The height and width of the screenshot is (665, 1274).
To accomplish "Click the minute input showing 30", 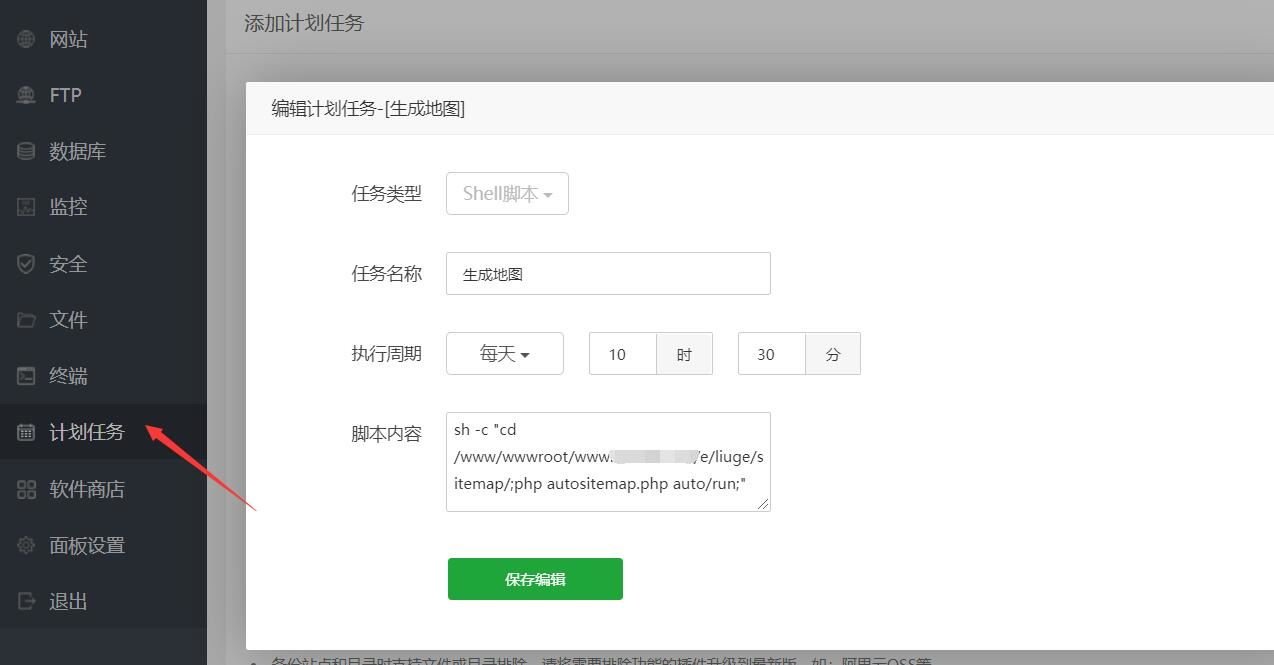I will (772, 354).
